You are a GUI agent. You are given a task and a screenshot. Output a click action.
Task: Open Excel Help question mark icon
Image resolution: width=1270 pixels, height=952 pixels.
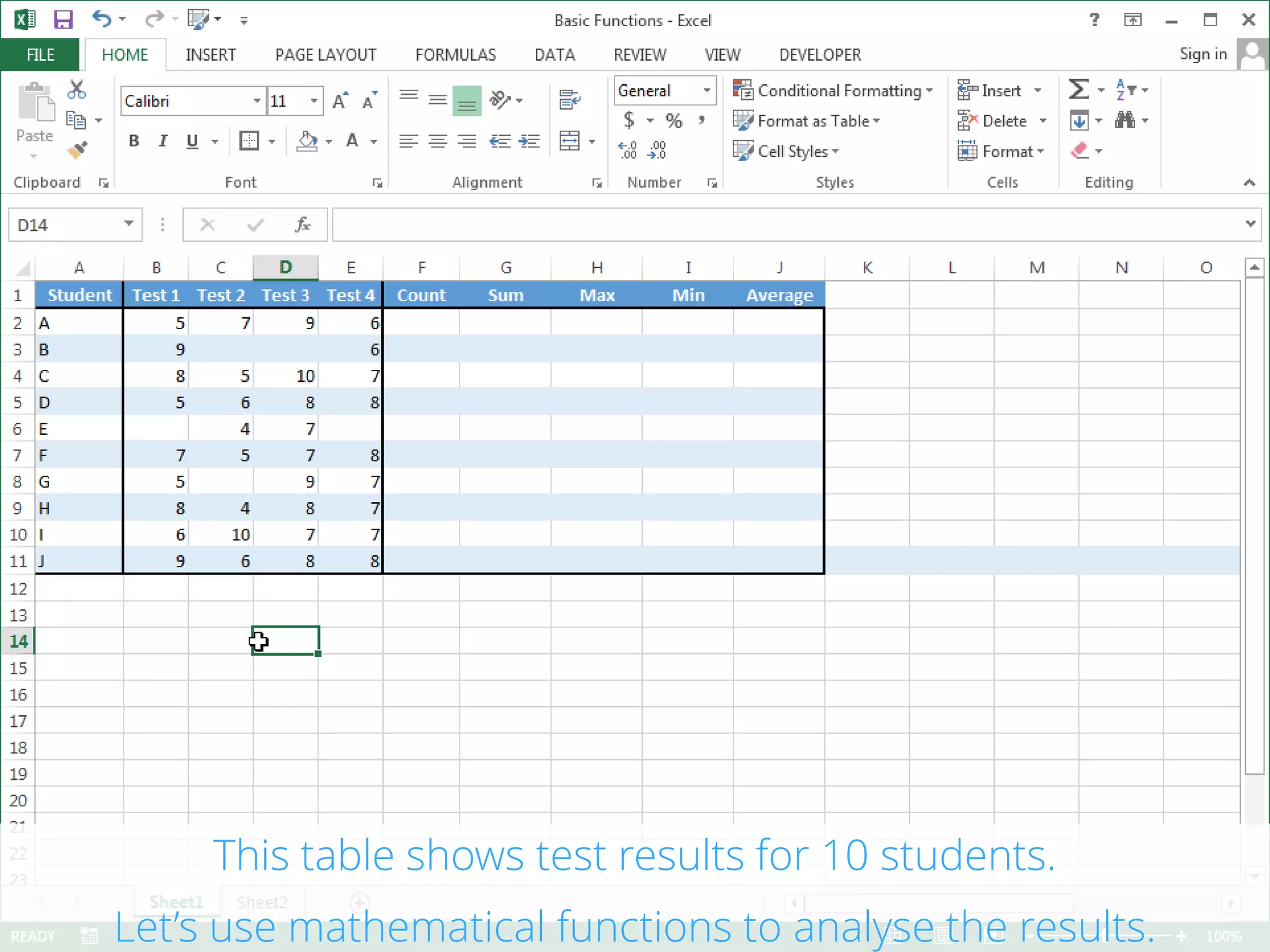pos(1095,20)
